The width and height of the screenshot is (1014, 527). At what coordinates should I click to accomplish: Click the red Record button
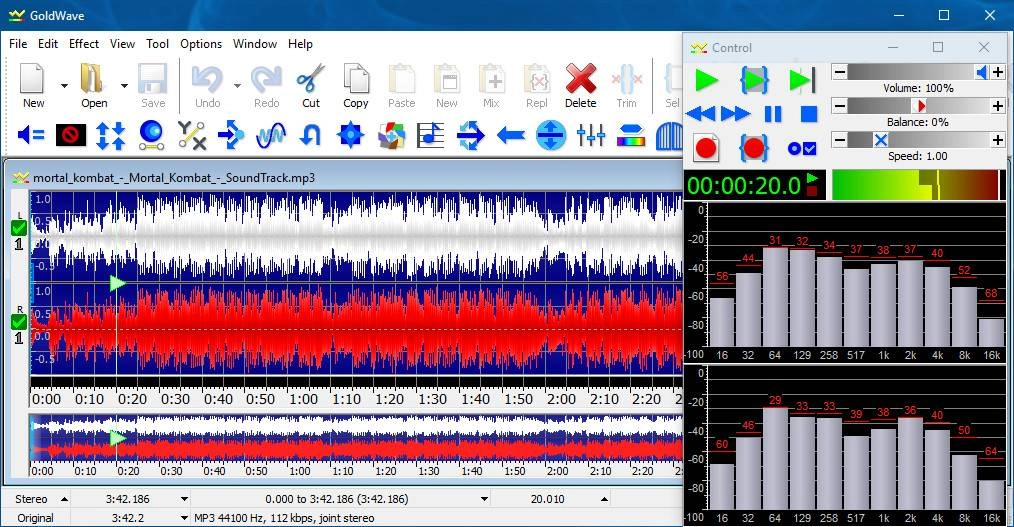point(706,148)
